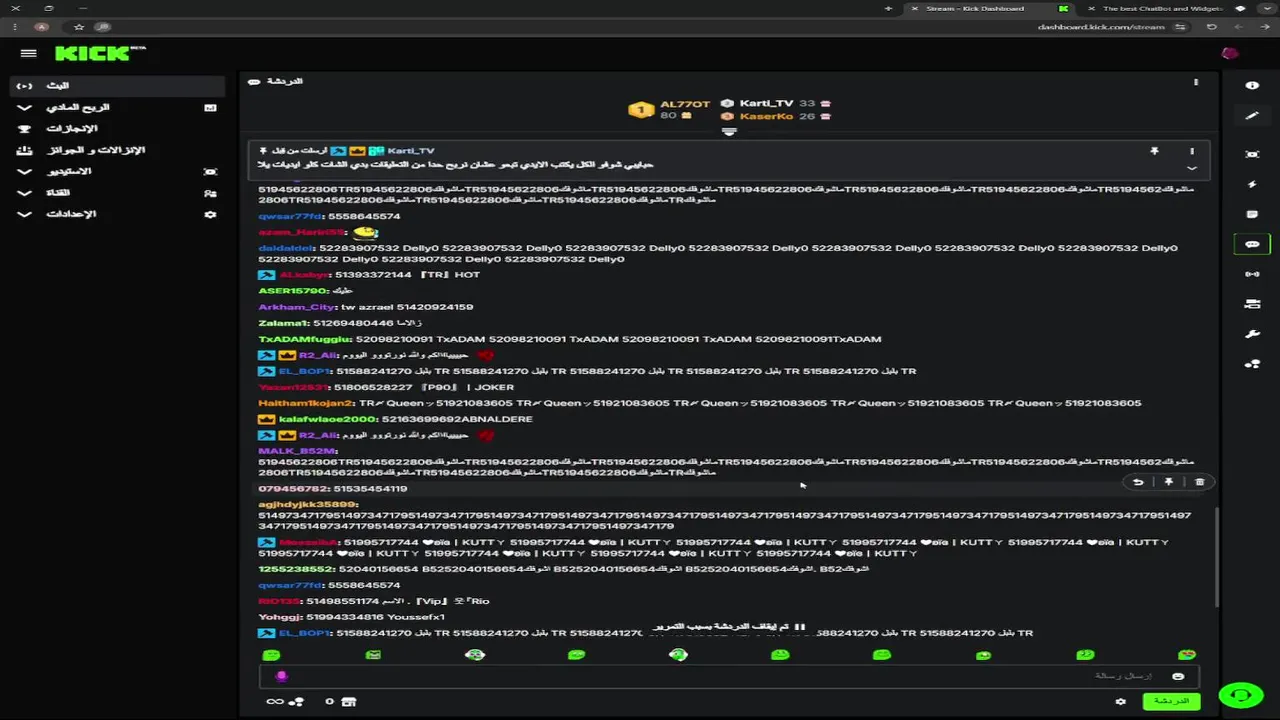Screen dimensions: 1280x720
Task: Click the gear icon beside الإعدادات
Action: (210, 214)
